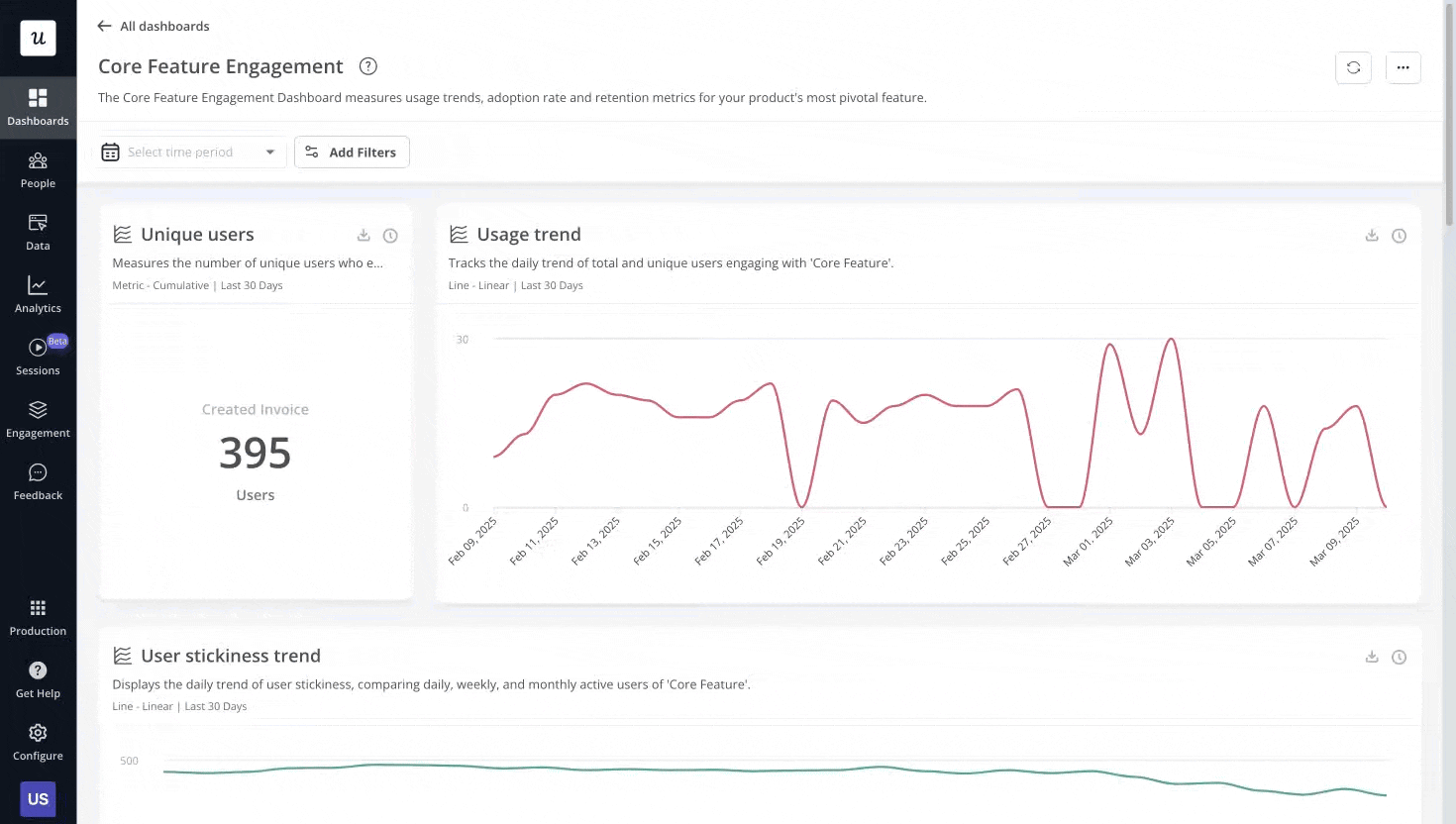Viewport: 1456px width, 824px height.
Task: Open Feedback from the sidebar menu
Action: [x=38, y=481]
